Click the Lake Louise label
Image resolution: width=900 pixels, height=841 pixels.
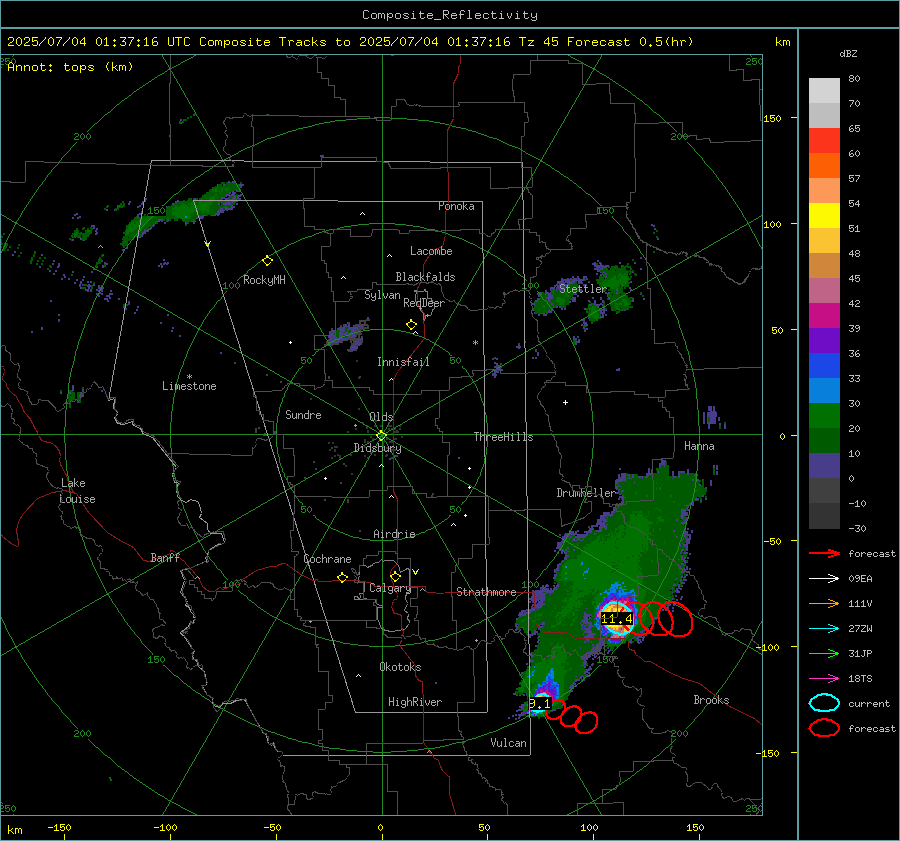(77, 491)
